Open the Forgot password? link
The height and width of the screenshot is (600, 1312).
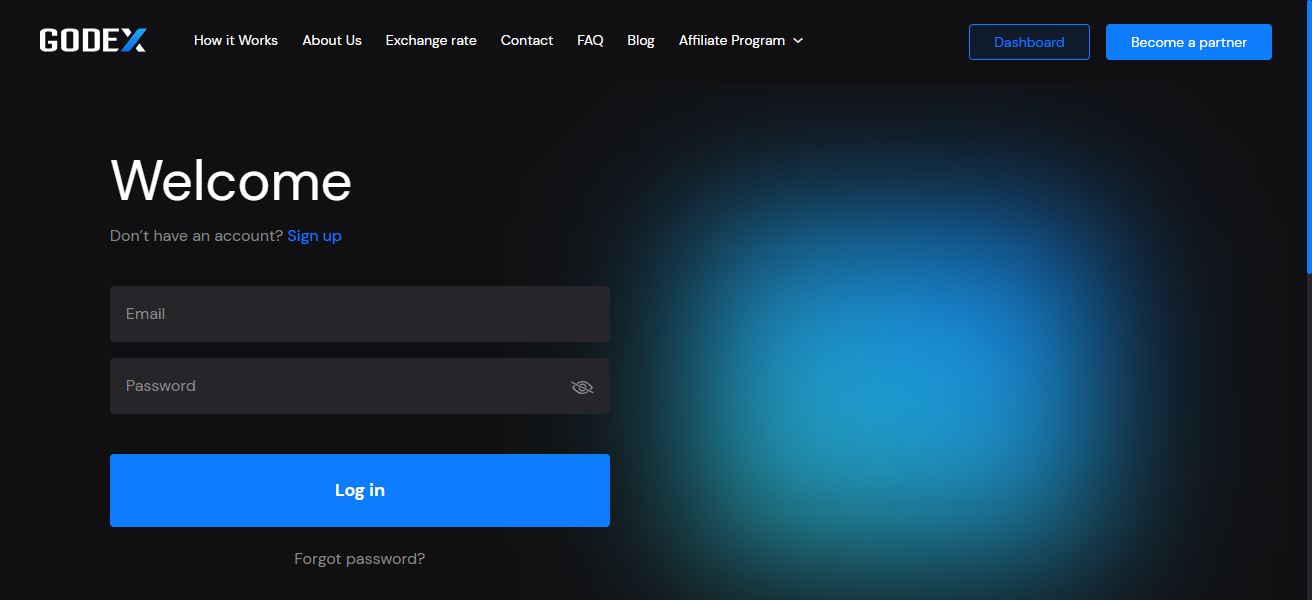point(359,559)
